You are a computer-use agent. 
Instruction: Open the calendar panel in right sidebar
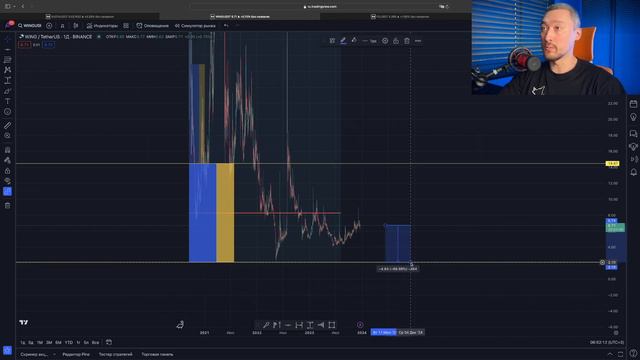[x=633, y=104]
